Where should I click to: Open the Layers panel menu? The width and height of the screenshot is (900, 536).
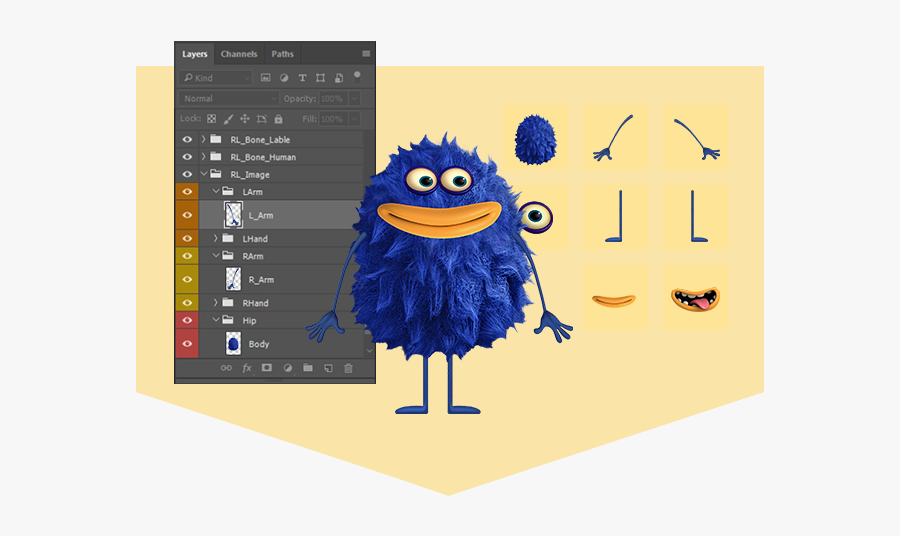(x=366, y=53)
